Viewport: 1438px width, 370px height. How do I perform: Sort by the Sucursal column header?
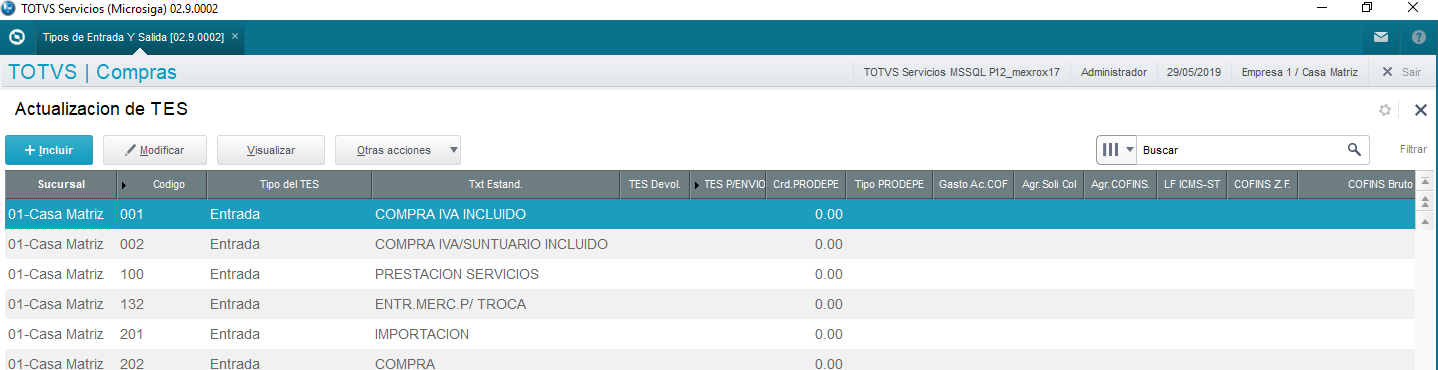pos(61,184)
